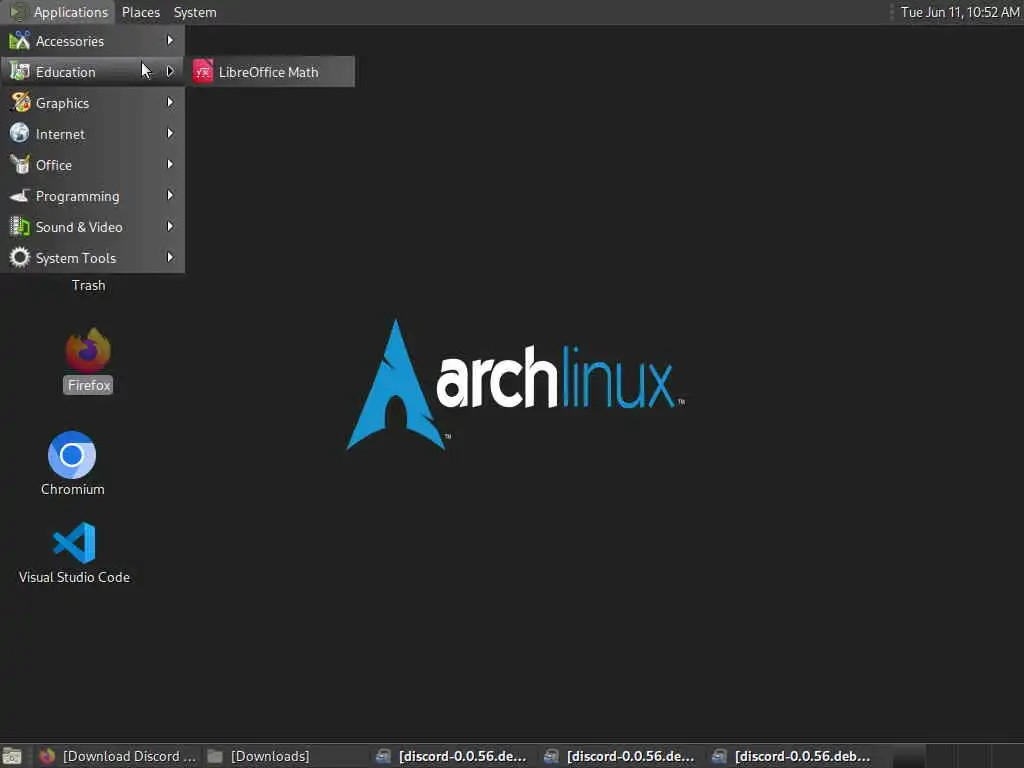Image resolution: width=1024 pixels, height=768 pixels.
Task: Open the clock showing Tue Jun 11
Action: tap(959, 12)
